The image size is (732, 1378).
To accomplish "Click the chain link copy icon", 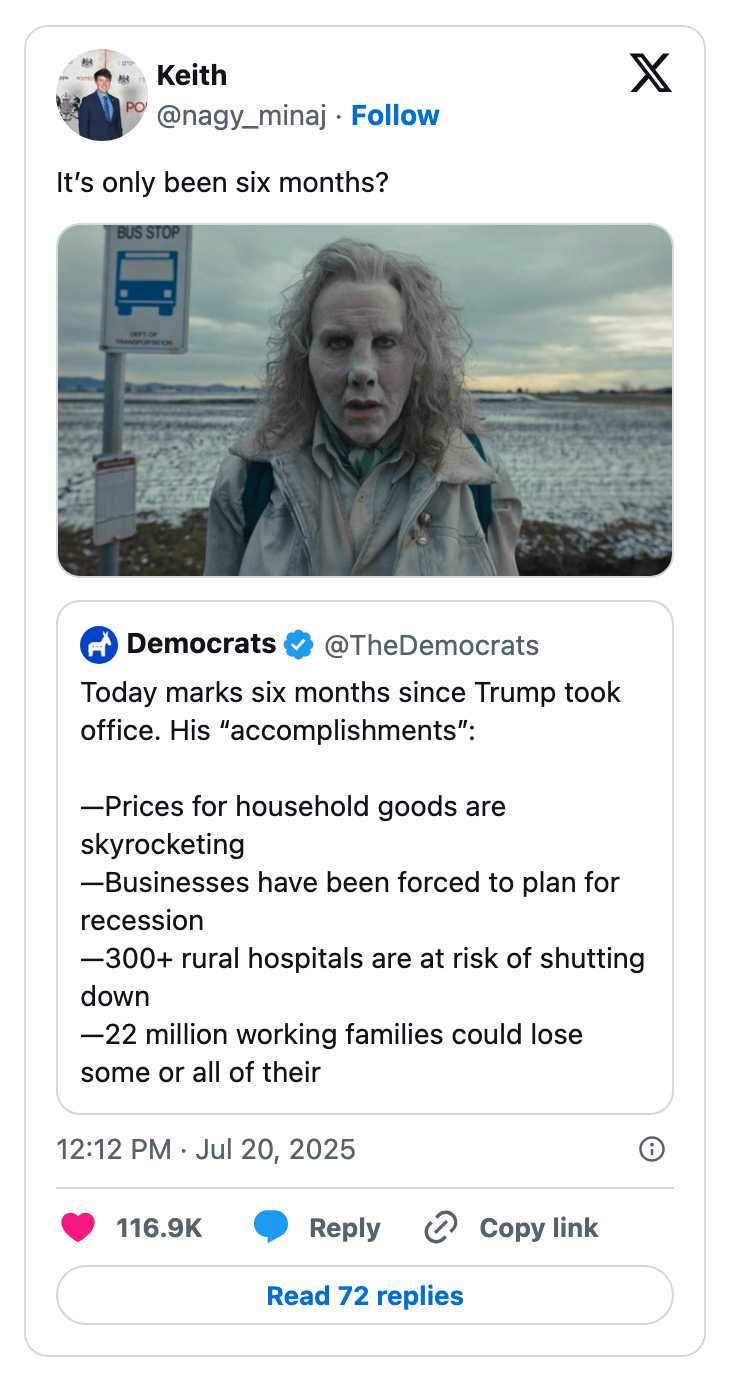I will 440,1227.
